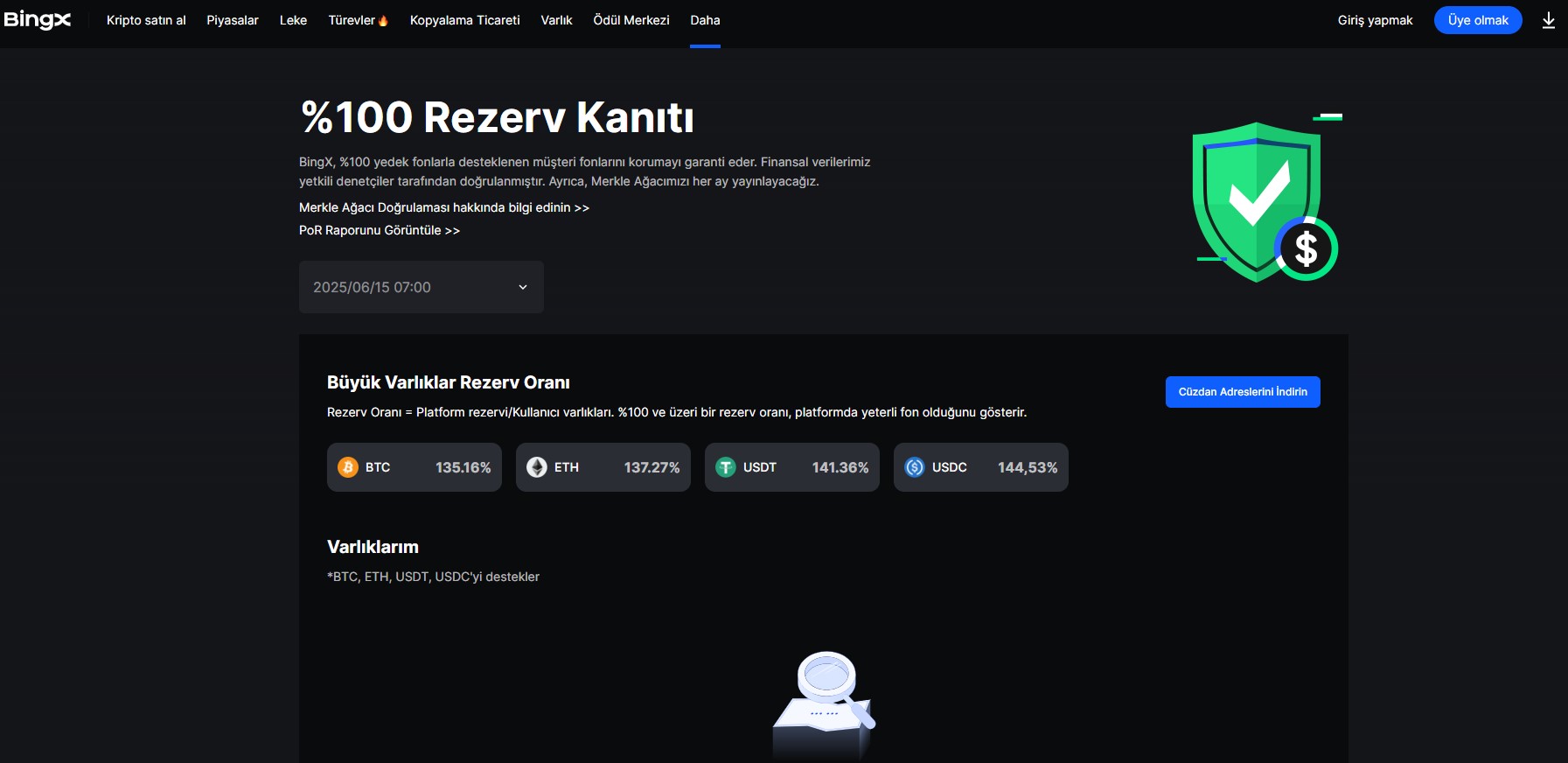The width and height of the screenshot is (1568, 763).
Task: Open the app download icon
Action: [1548, 20]
